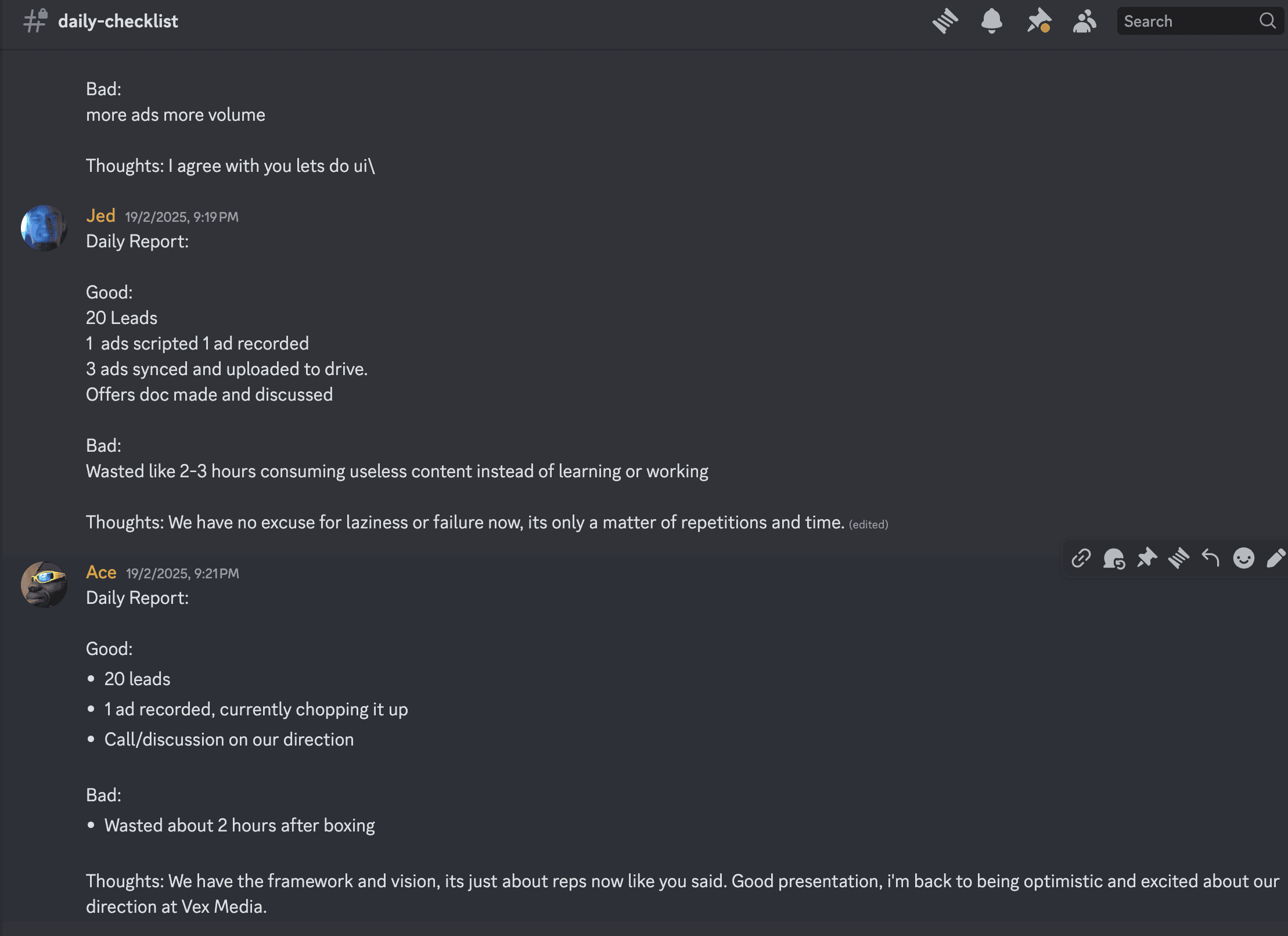Viewport: 1288px width, 936px height.
Task: Open Ace's profile via the sunglasses avatar
Action: (x=44, y=584)
